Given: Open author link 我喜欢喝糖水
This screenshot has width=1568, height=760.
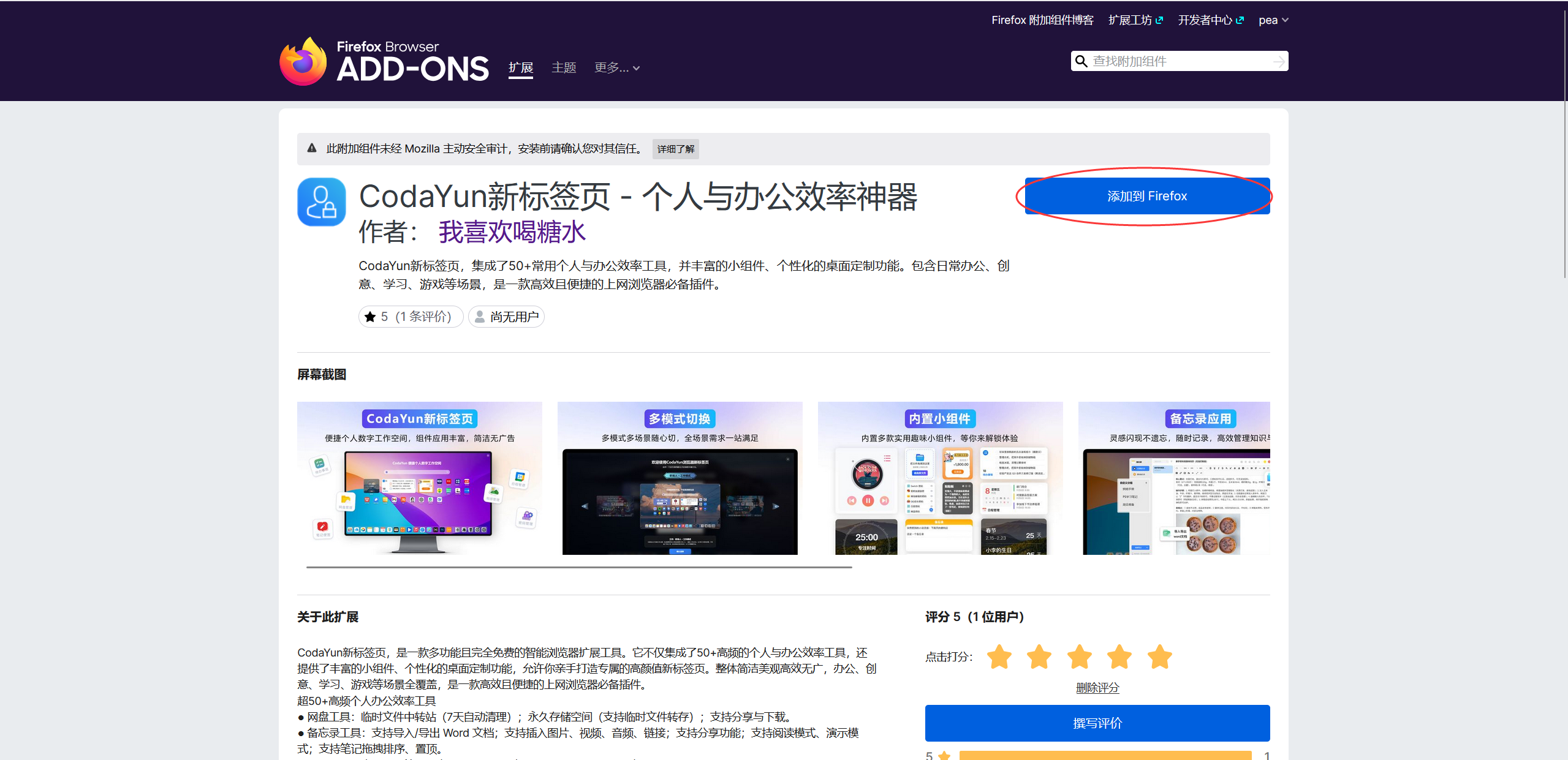Looking at the screenshot, I should (x=512, y=232).
